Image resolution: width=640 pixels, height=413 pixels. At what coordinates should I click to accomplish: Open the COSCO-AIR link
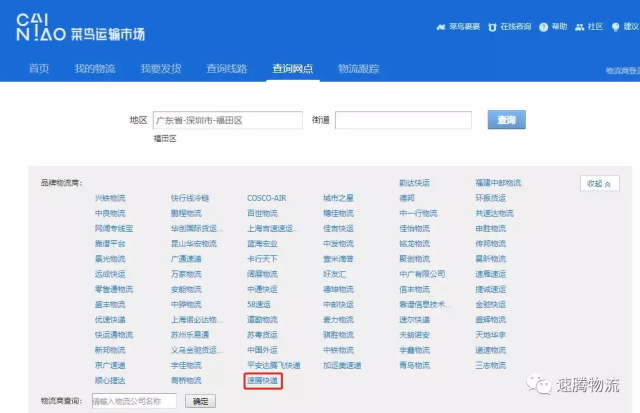(x=267, y=198)
